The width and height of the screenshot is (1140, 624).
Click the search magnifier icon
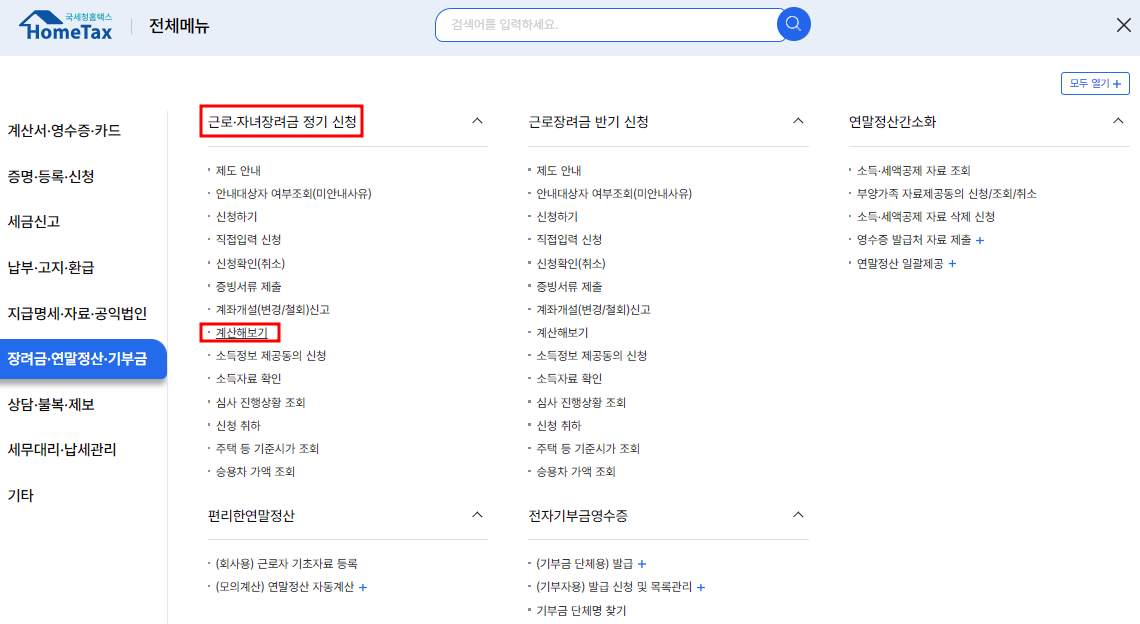pos(793,24)
